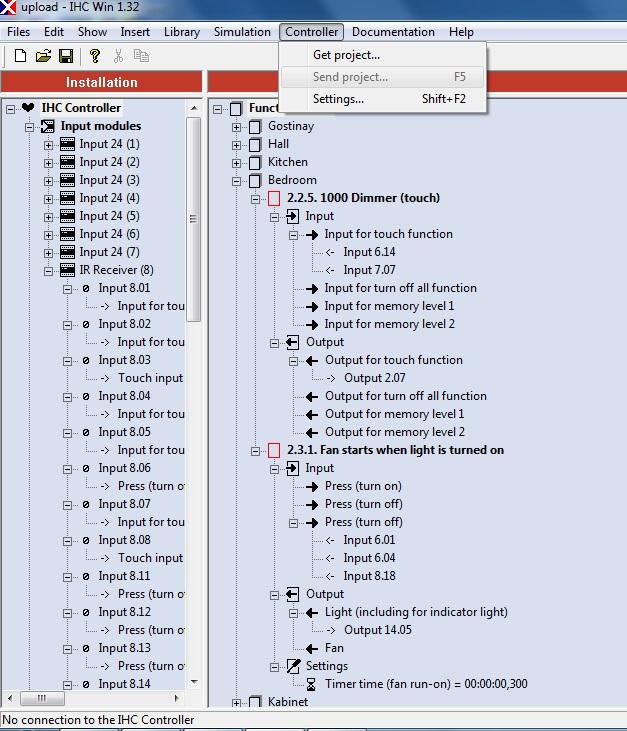Image resolution: width=627 pixels, height=731 pixels.
Task: Select Output 14.05 in the tree
Action: (x=377, y=630)
